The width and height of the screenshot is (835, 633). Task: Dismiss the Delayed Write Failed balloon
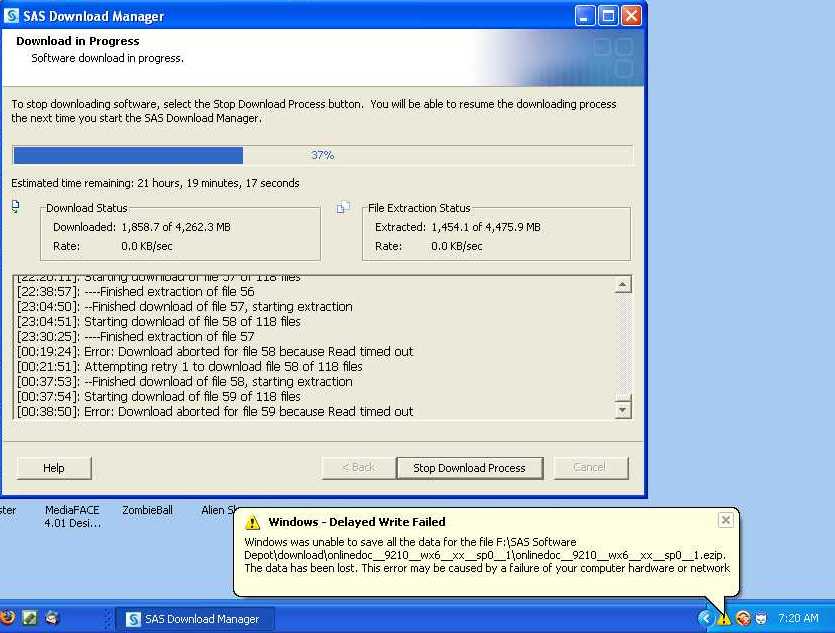726,520
